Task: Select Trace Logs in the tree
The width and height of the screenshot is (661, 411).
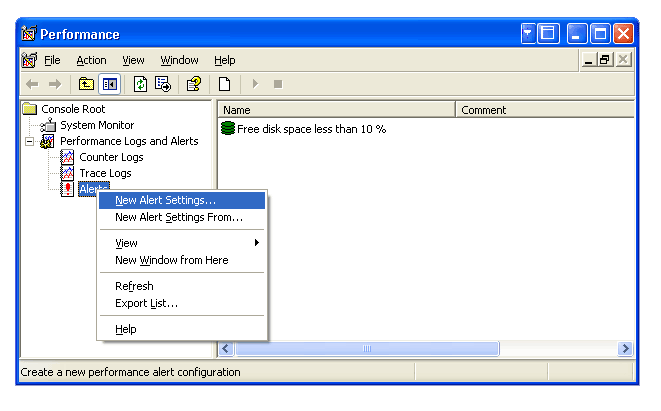Action: pos(105,173)
